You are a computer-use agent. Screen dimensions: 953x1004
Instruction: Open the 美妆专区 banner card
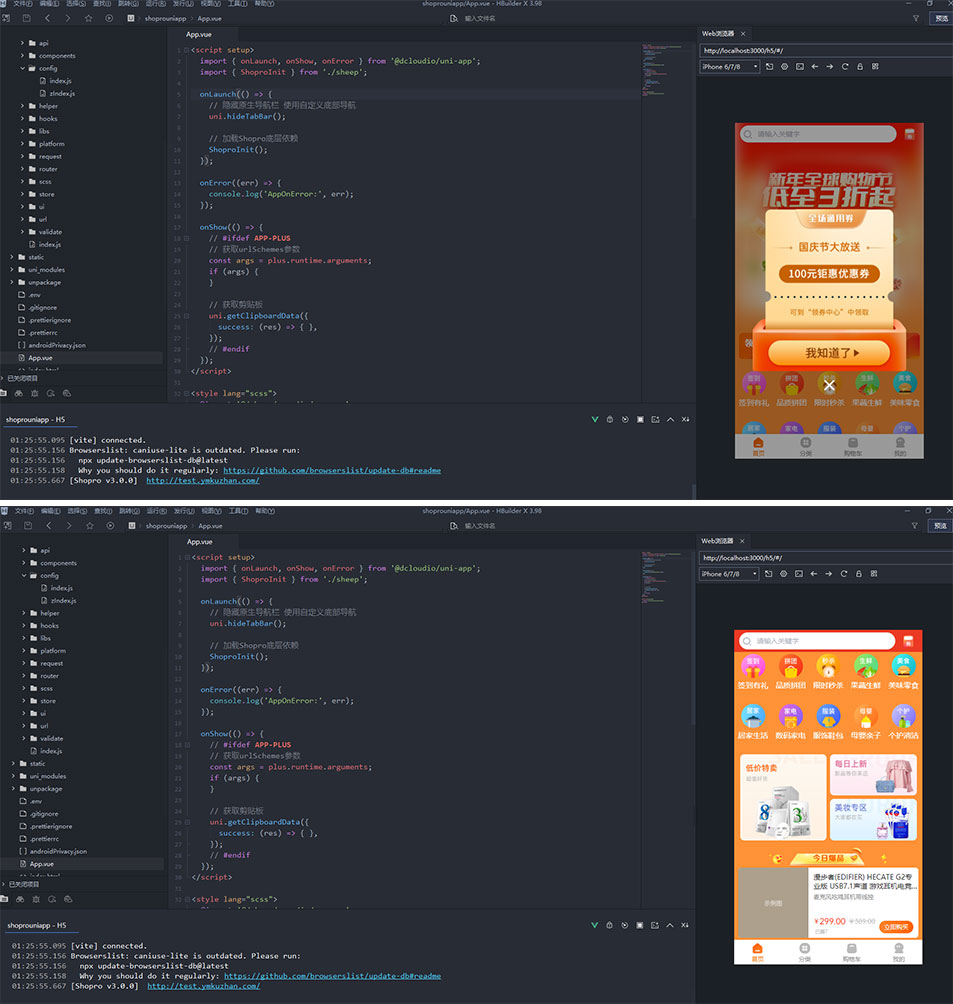873,819
